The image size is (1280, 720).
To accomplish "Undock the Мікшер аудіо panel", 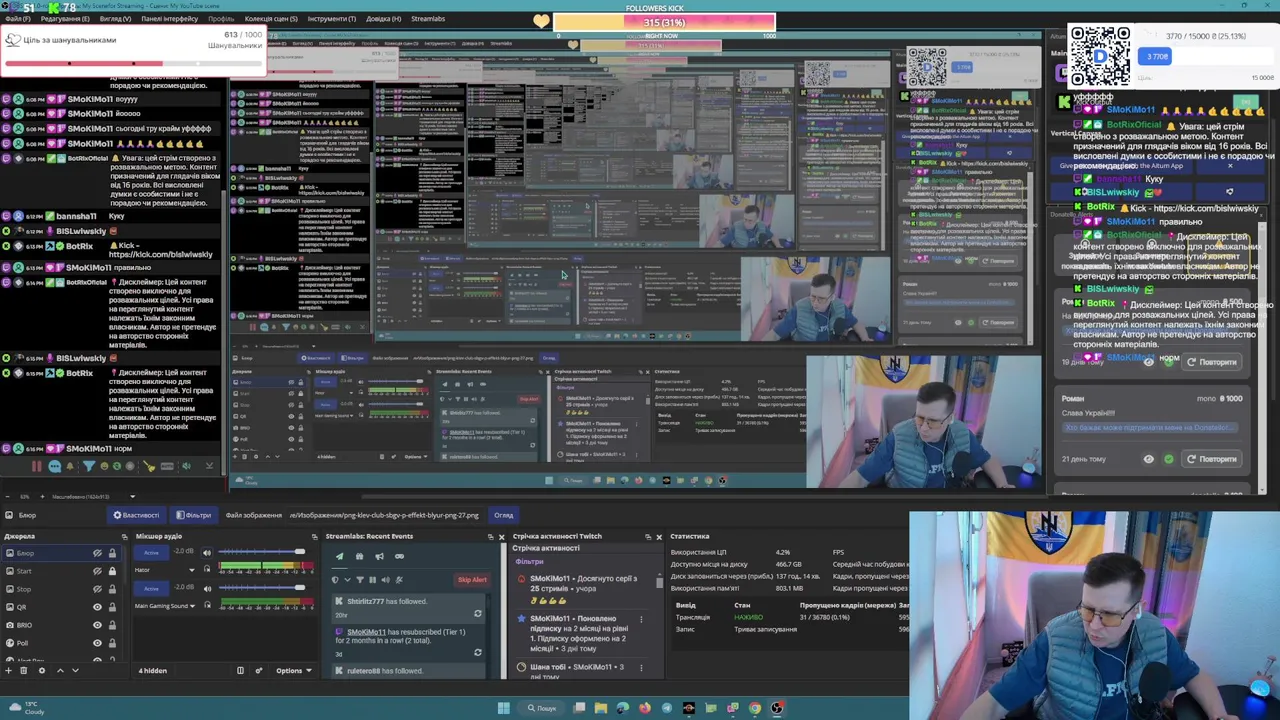I will pos(314,537).
